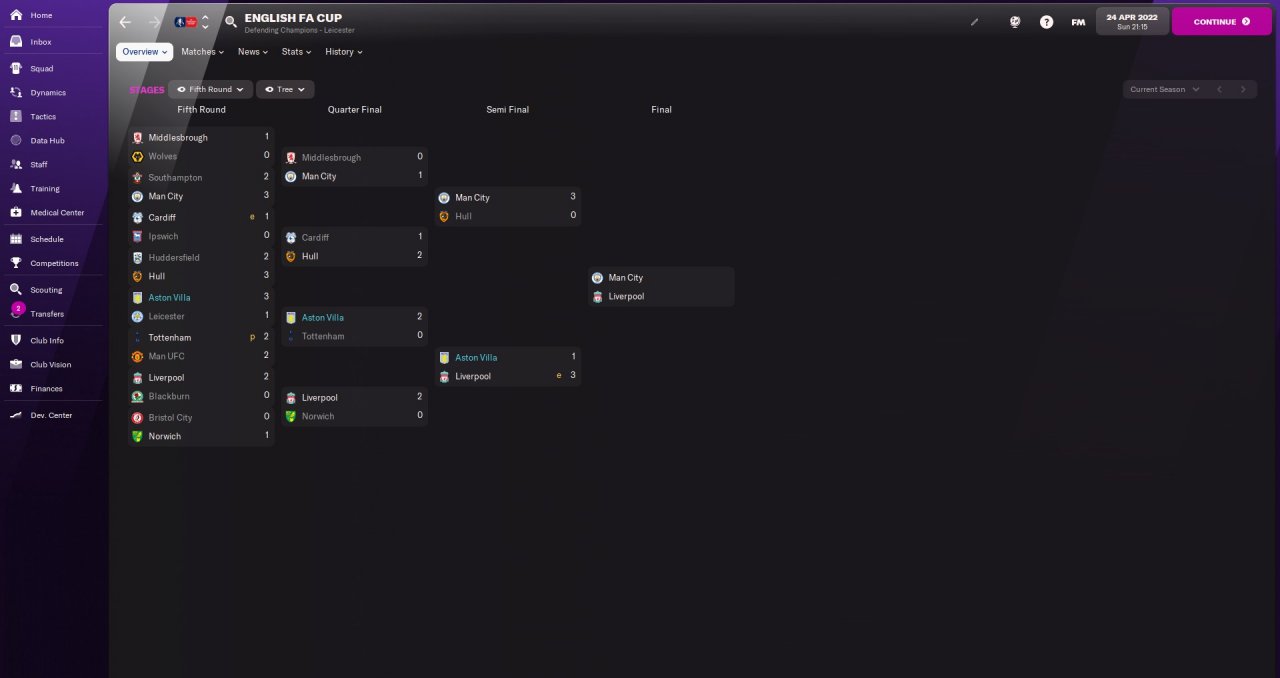Open the Matches tab menu
This screenshot has height=678, width=1280.
tap(202, 52)
